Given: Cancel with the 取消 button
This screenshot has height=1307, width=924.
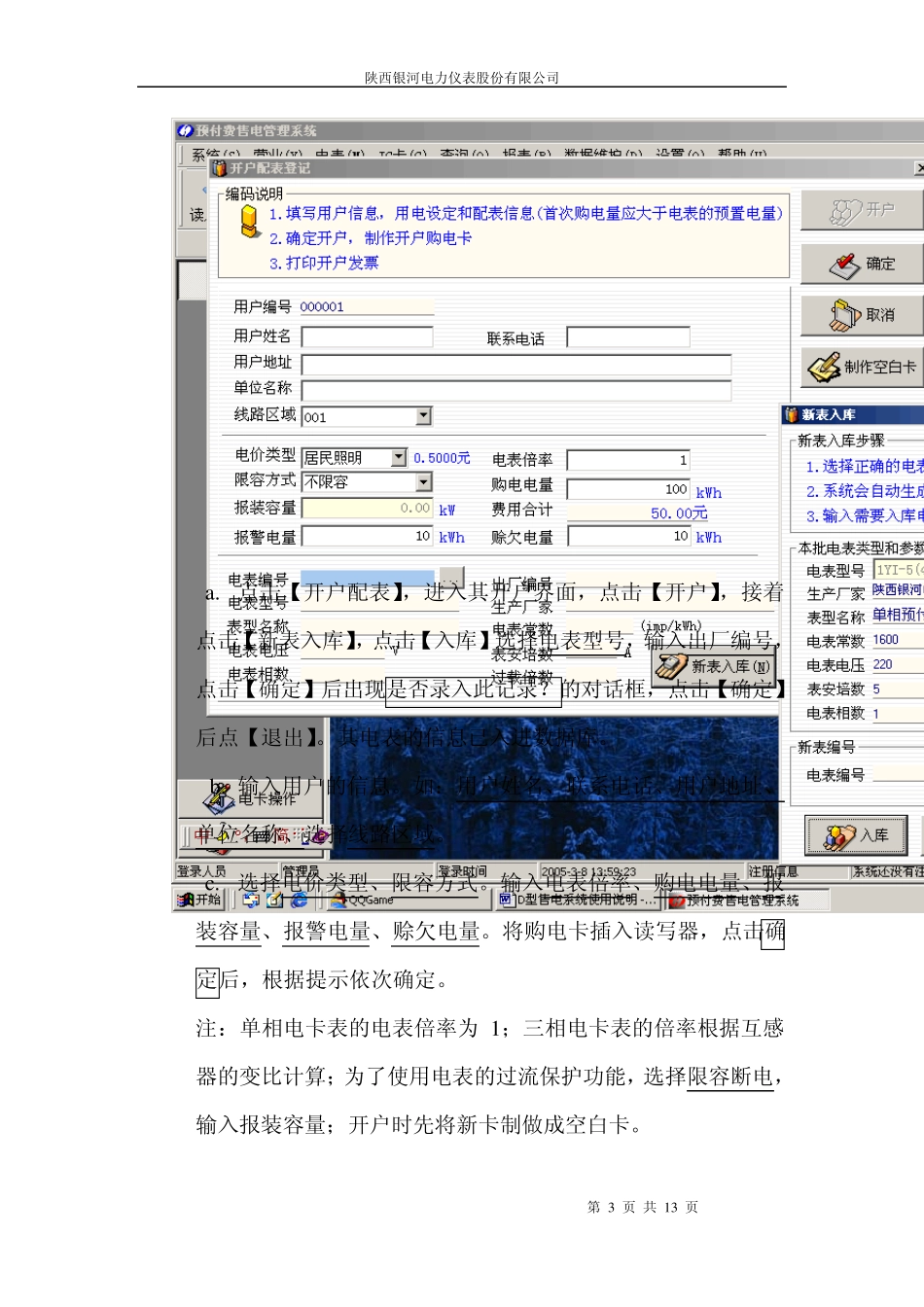Looking at the screenshot, I should 862,316.
